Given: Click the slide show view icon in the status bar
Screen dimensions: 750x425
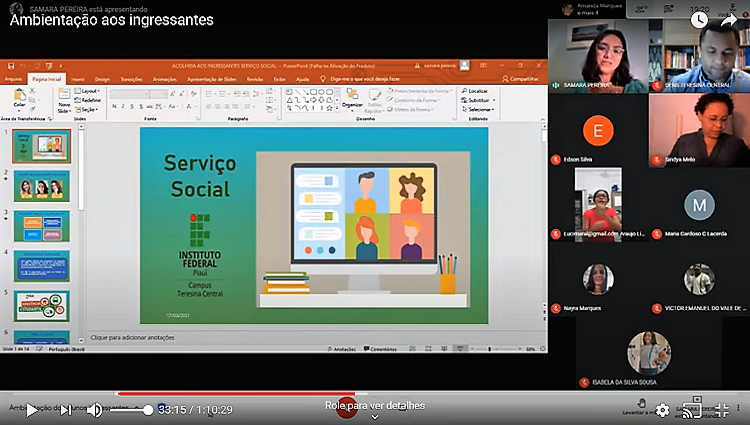Looking at the screenshot, I should tap(460, 349).
